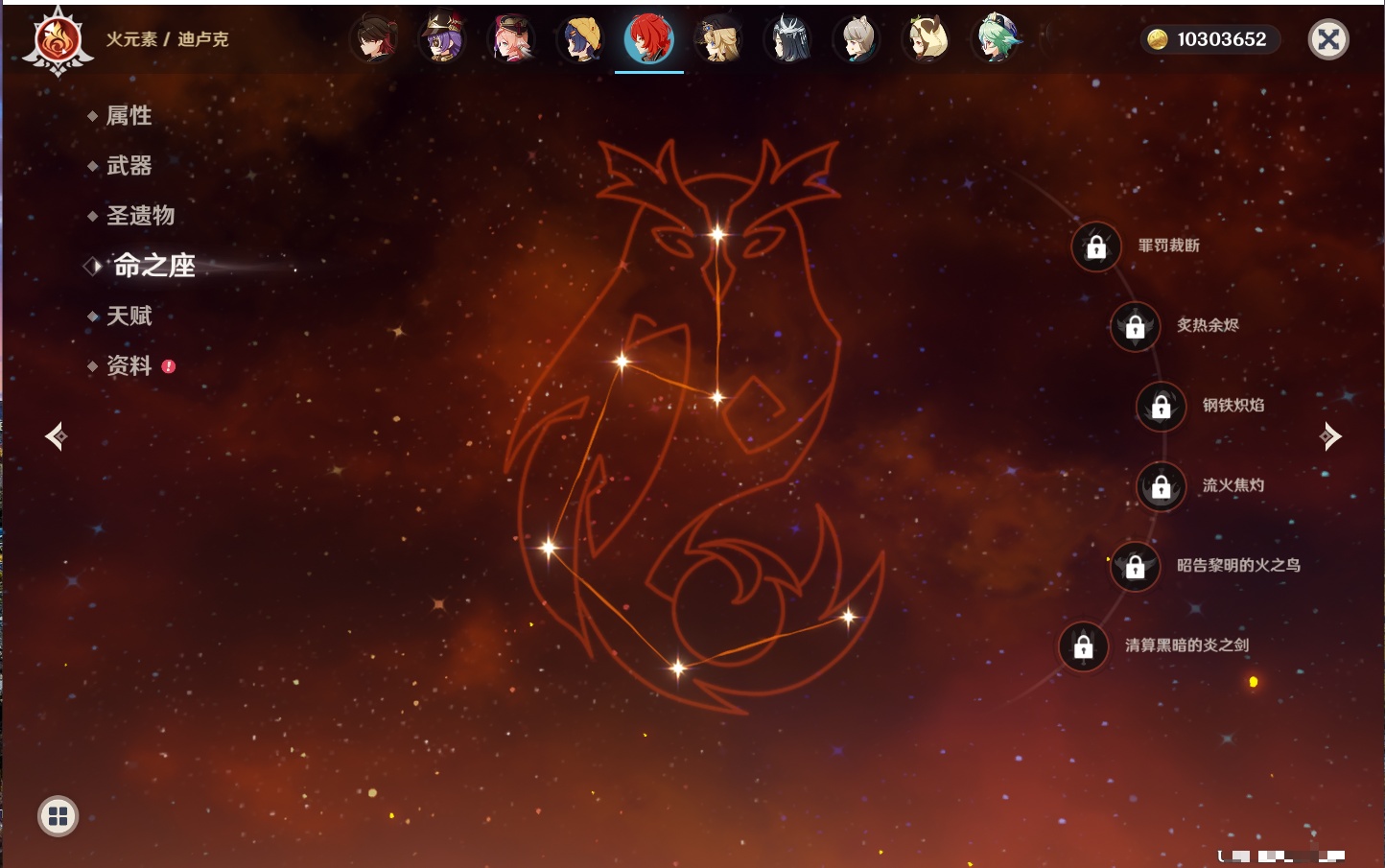Switch to previous character with left arrow
The image size is (1385, 868).
point(57,436)
